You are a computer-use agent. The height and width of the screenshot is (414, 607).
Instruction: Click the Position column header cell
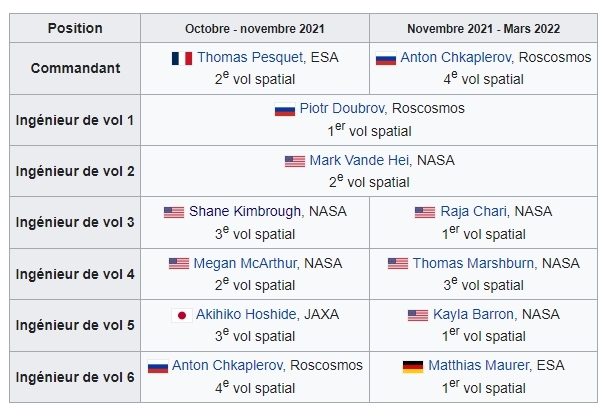(x=75, y=28)
